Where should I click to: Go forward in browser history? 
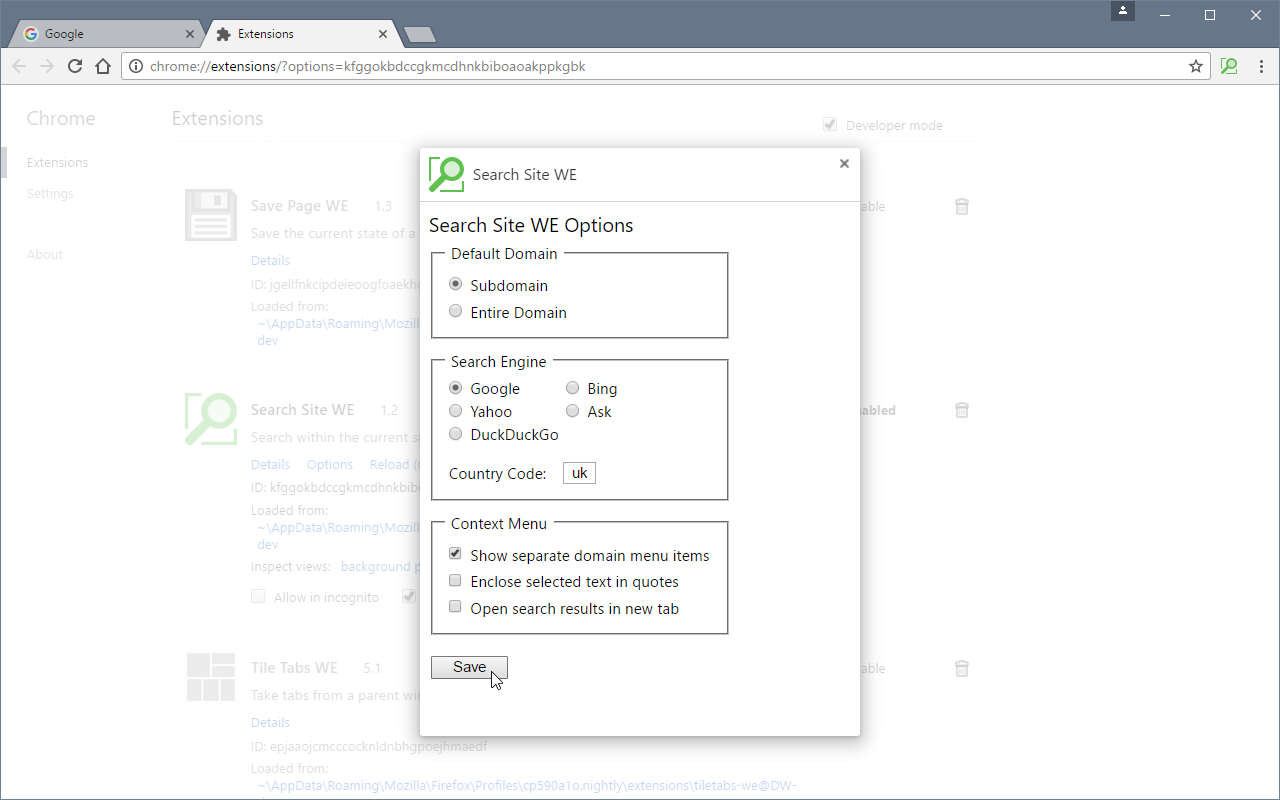point(47,66)
